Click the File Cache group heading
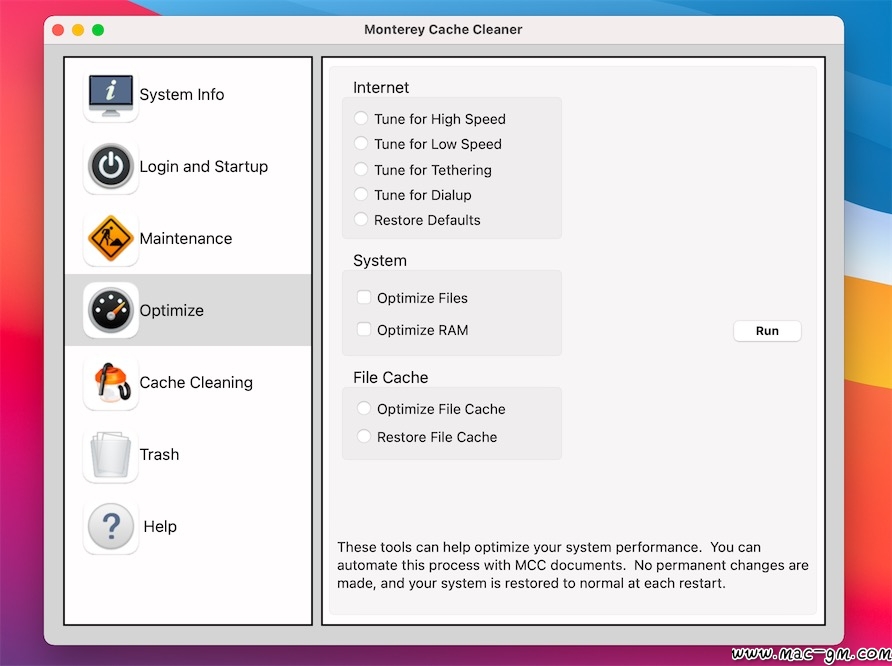The image size is (892, 666). coord(390,377)
